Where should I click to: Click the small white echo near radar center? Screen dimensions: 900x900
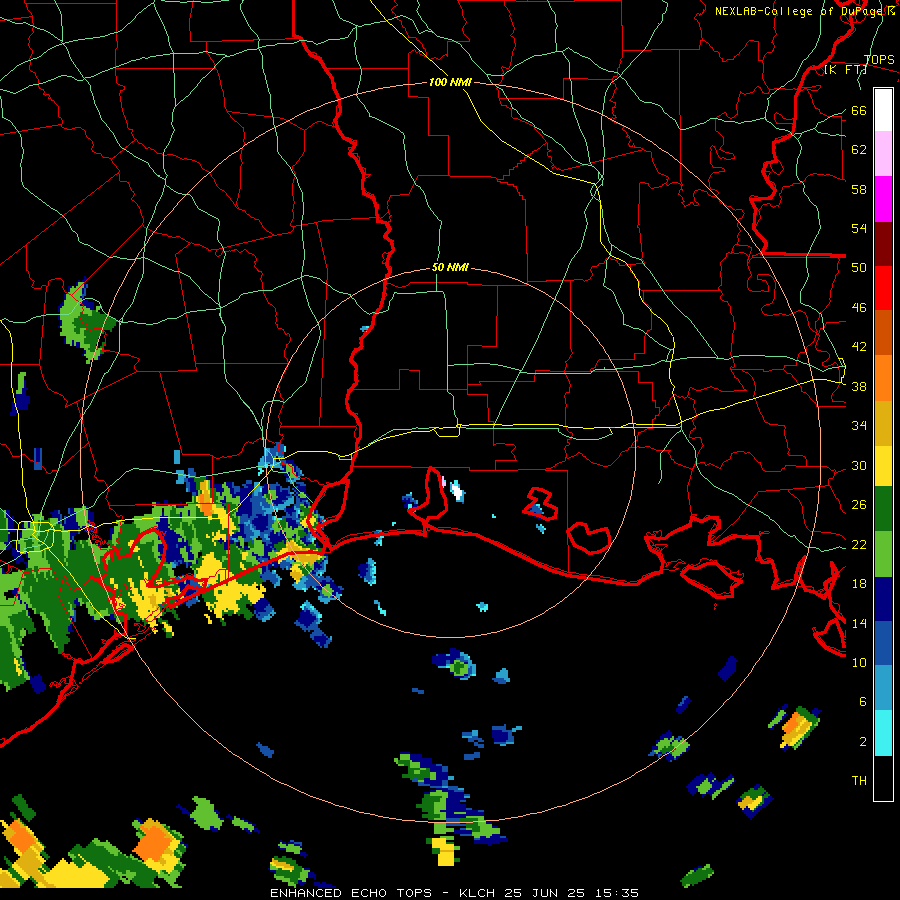[457, 491]
